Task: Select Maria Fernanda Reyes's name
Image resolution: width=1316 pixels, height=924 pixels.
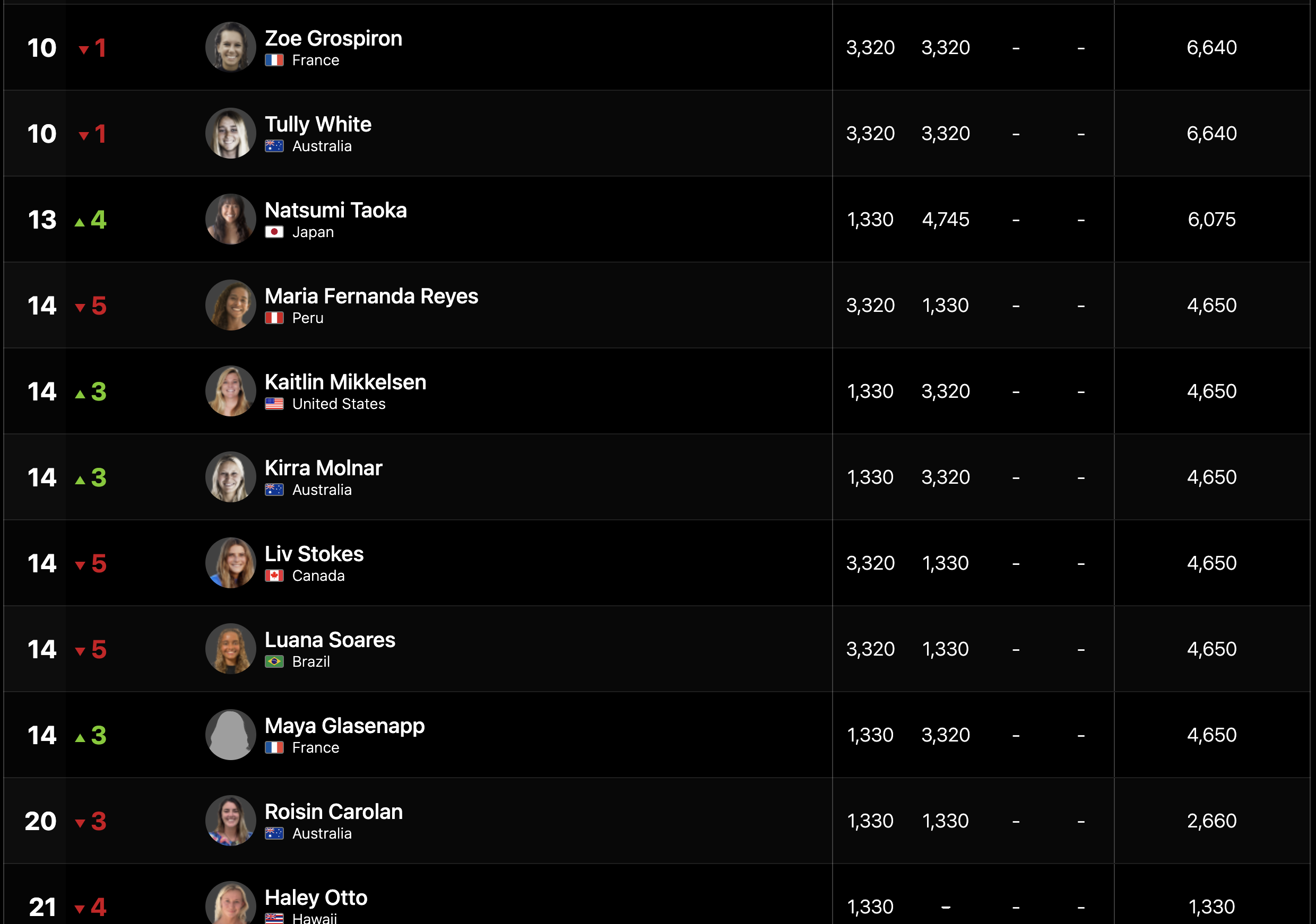Action: 371,296
